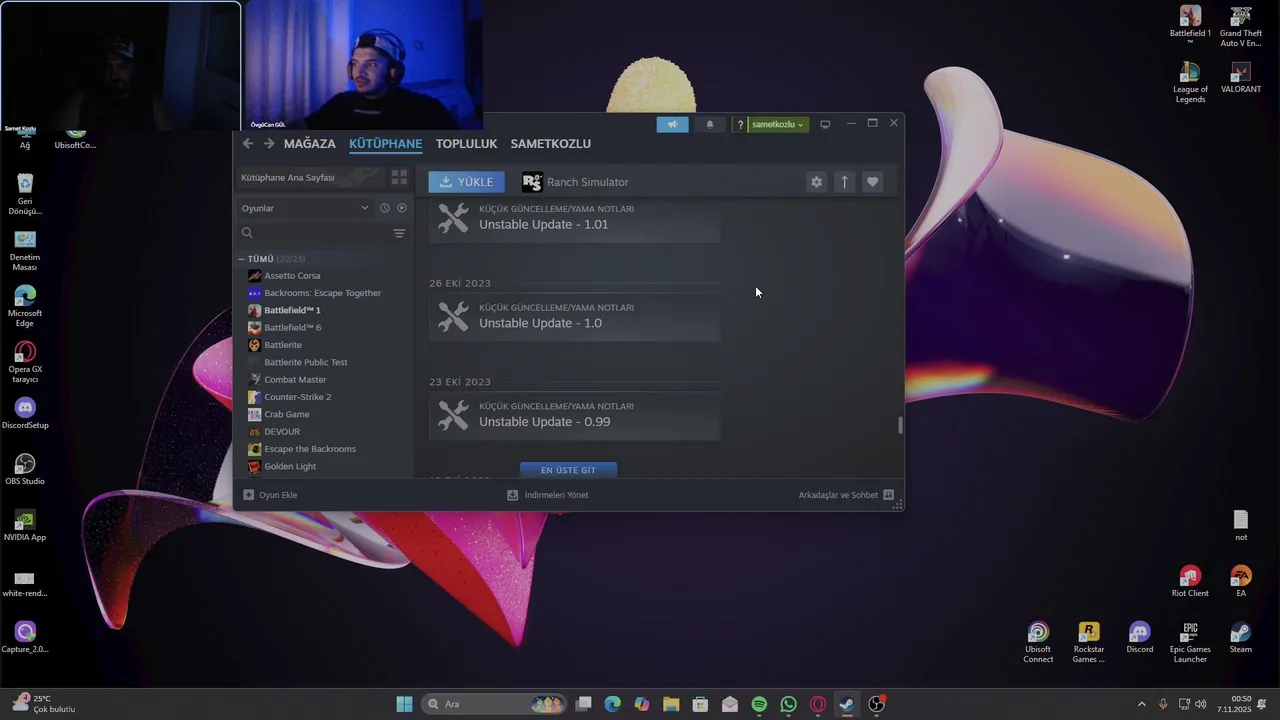
Task: Open Unstable Update 0.99 patch notes
Action: click(574, 415)
